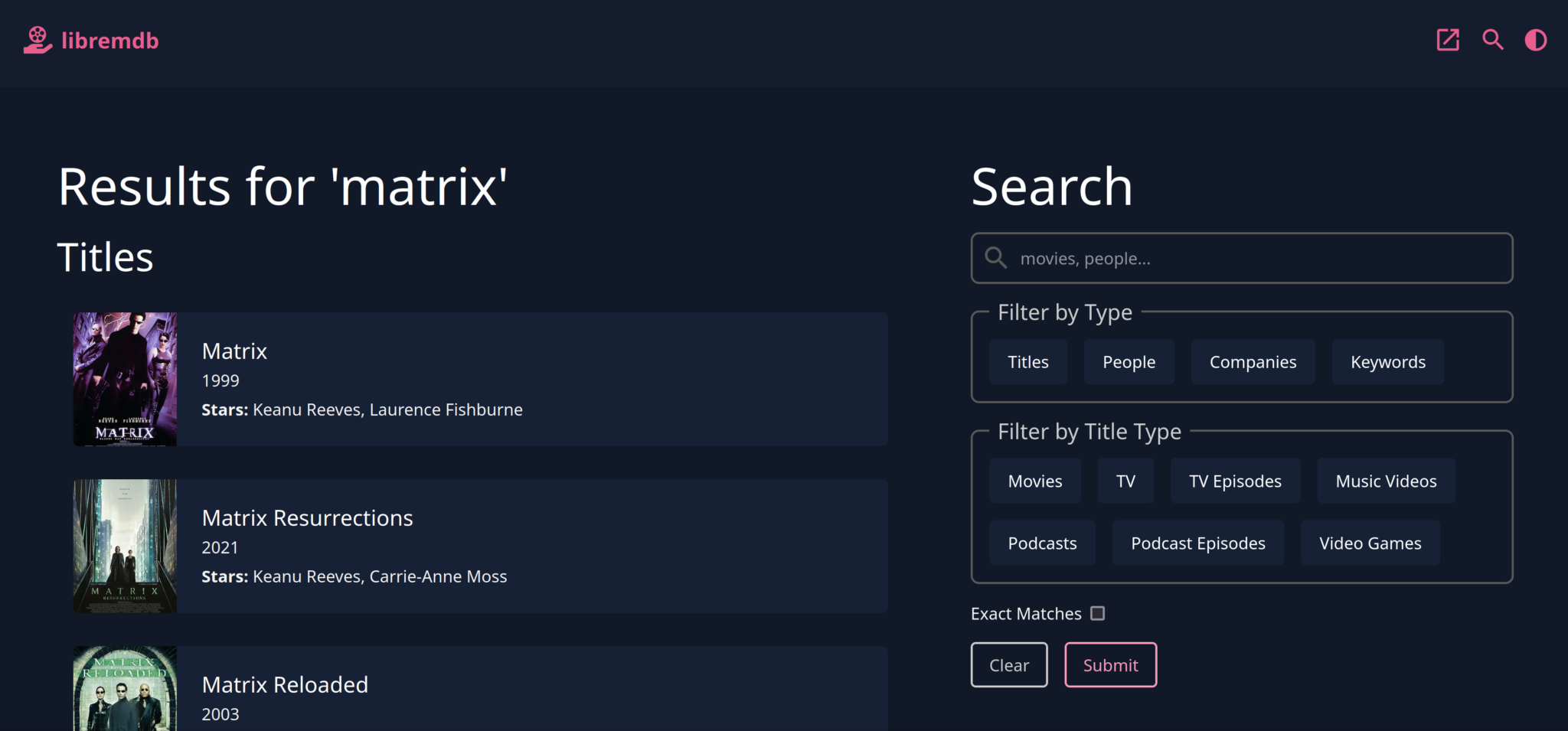Toggle the Titles type filter
Viewport: 1568px width, 731px height.
(1027, 362)
